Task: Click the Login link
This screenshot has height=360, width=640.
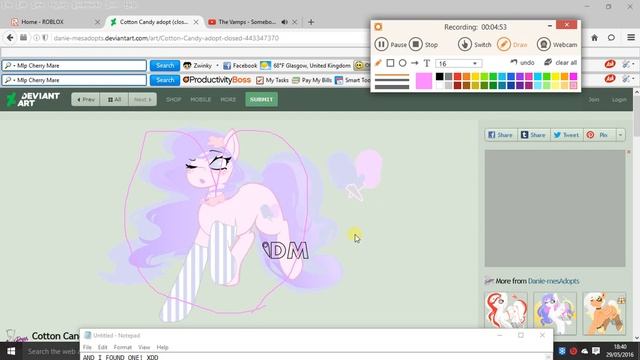Action: tap(619, 100)
